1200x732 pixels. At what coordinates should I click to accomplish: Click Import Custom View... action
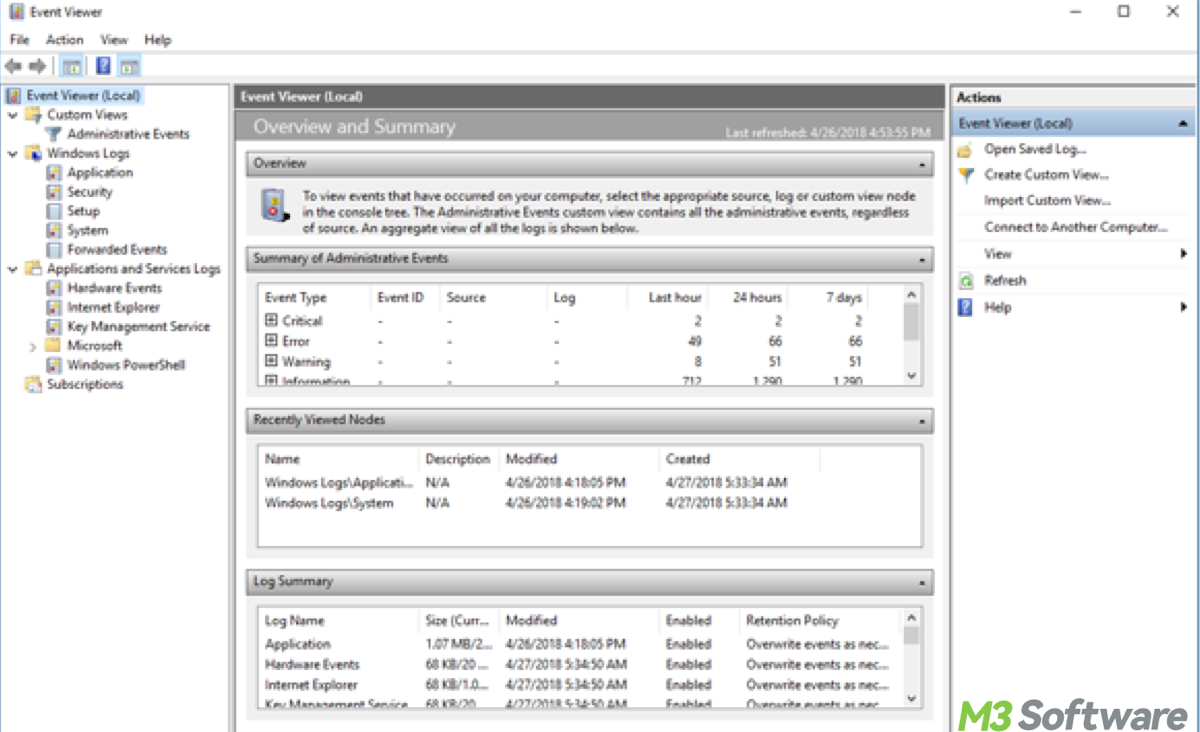click(1047, 201)
